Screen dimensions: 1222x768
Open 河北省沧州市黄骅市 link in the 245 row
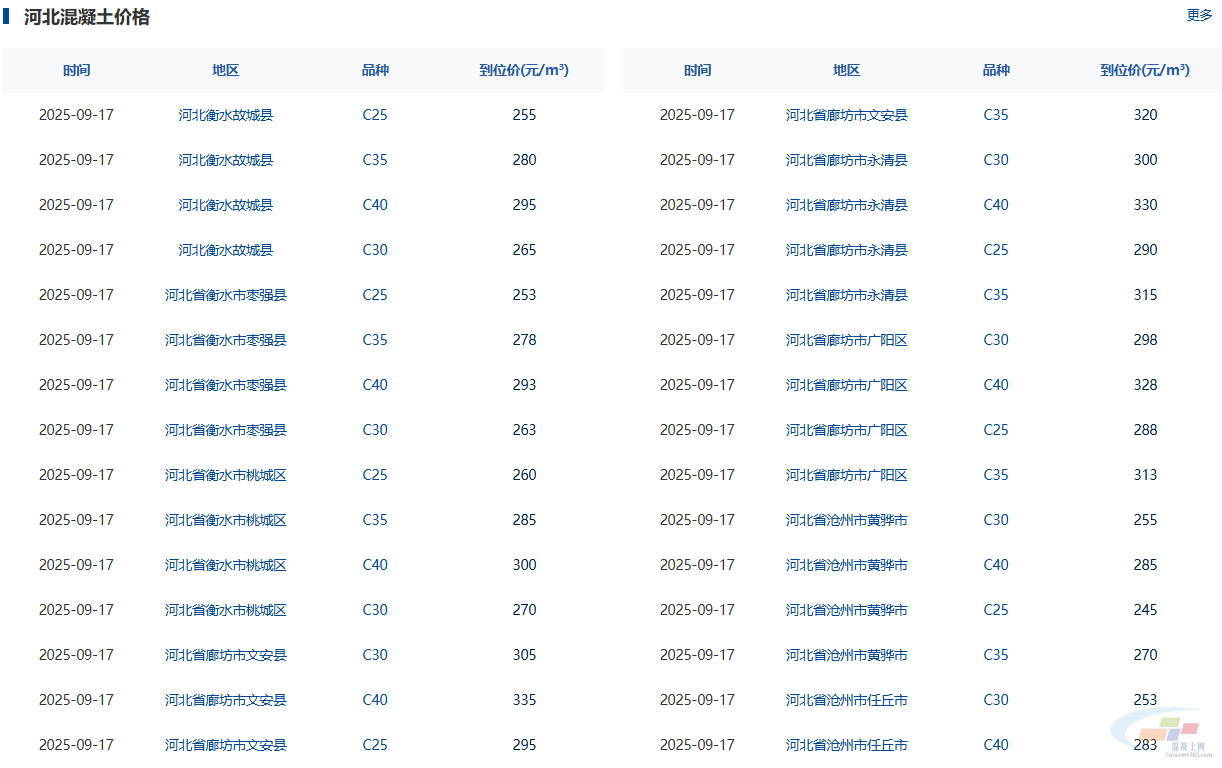tap(847, 610)
